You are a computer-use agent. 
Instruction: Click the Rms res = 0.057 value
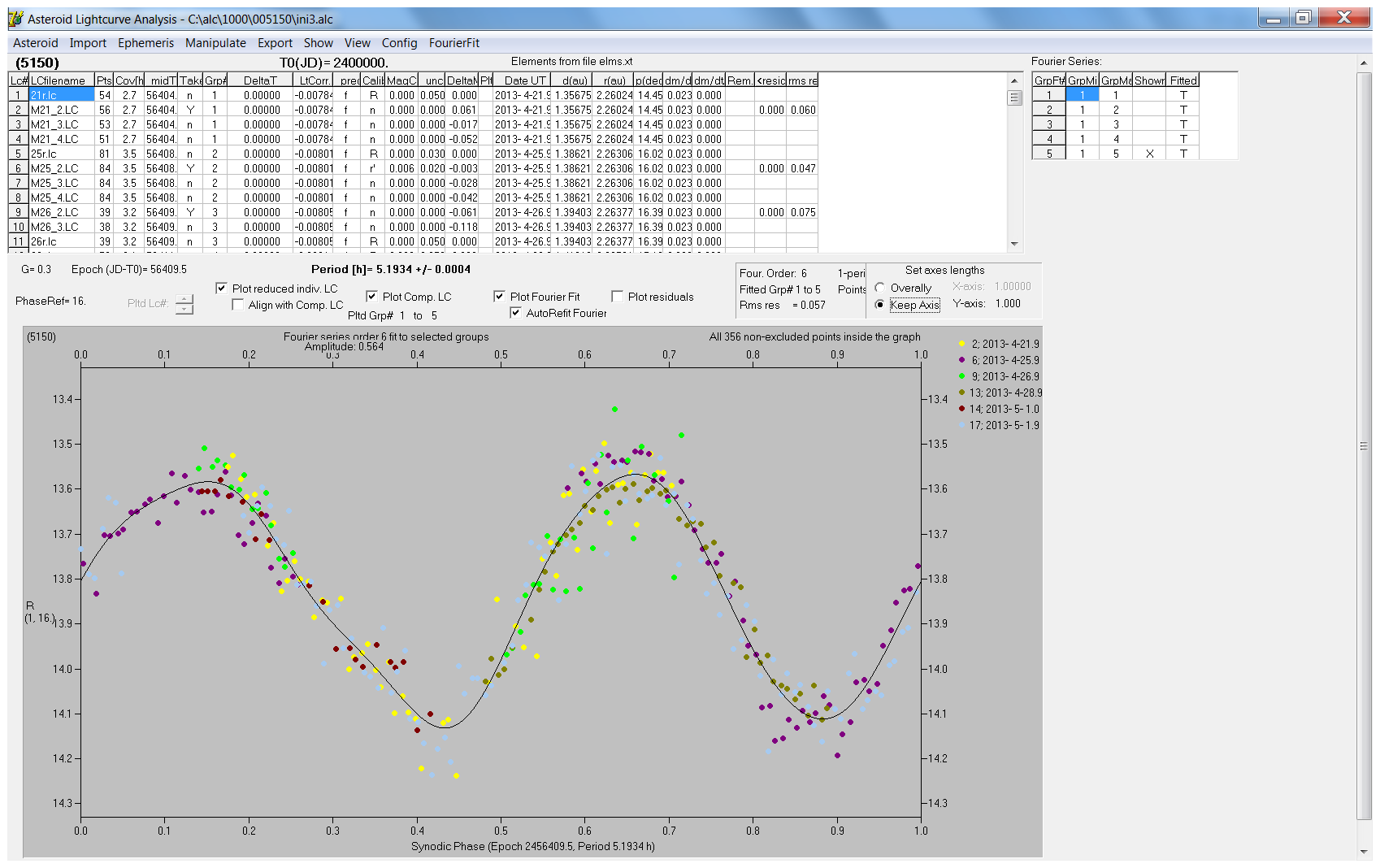click(x=782, y=306)
